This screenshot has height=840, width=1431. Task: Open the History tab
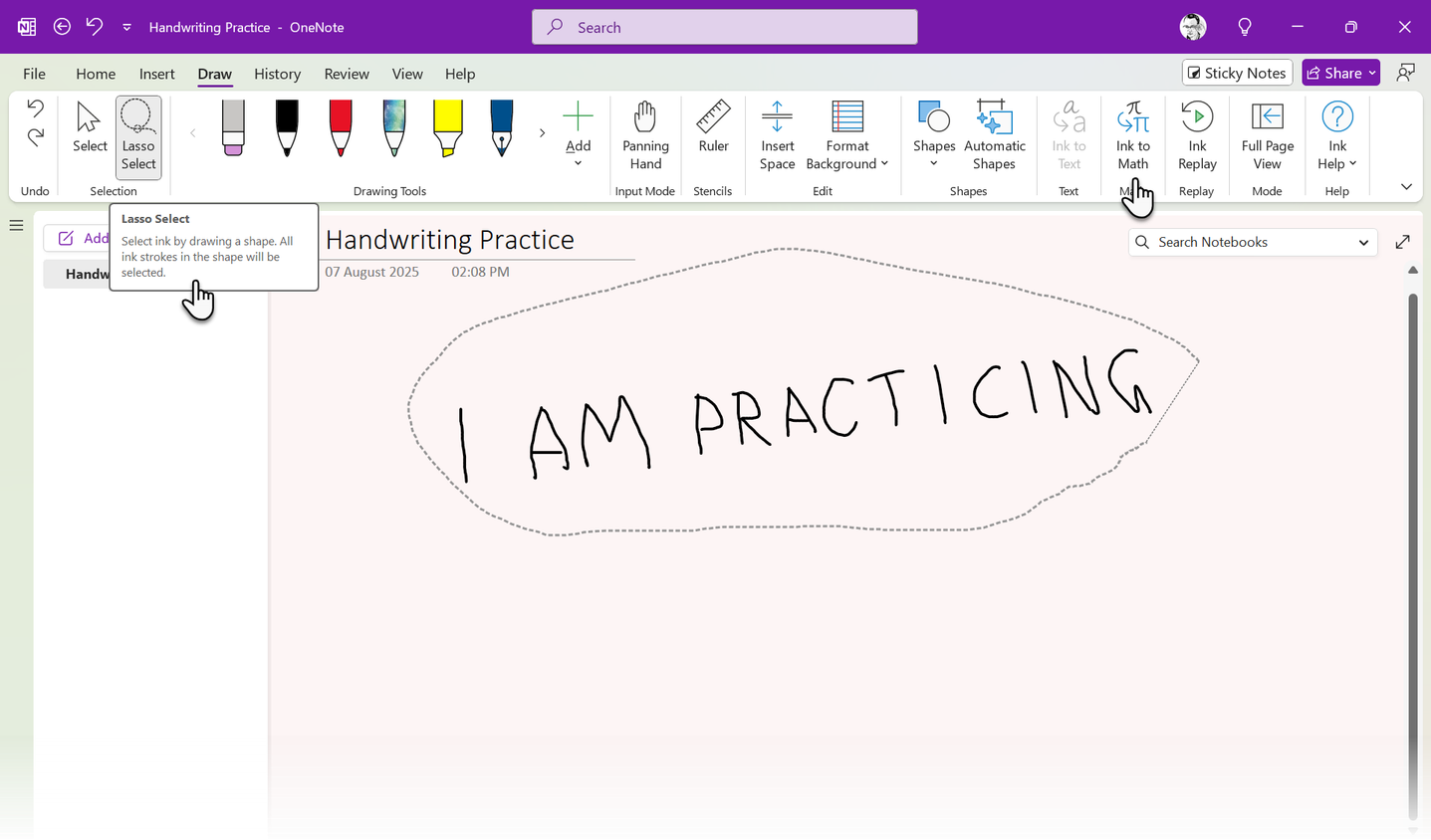pyautogui.click(x=277, y=74)
